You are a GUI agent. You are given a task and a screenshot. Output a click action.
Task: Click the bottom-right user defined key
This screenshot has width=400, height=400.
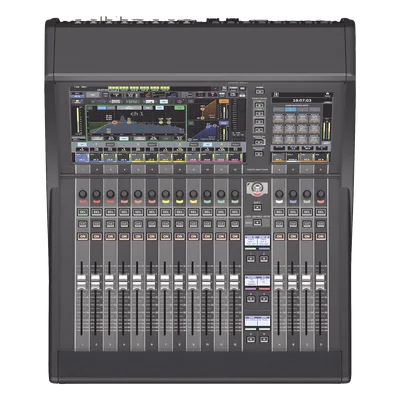point(264,339)
